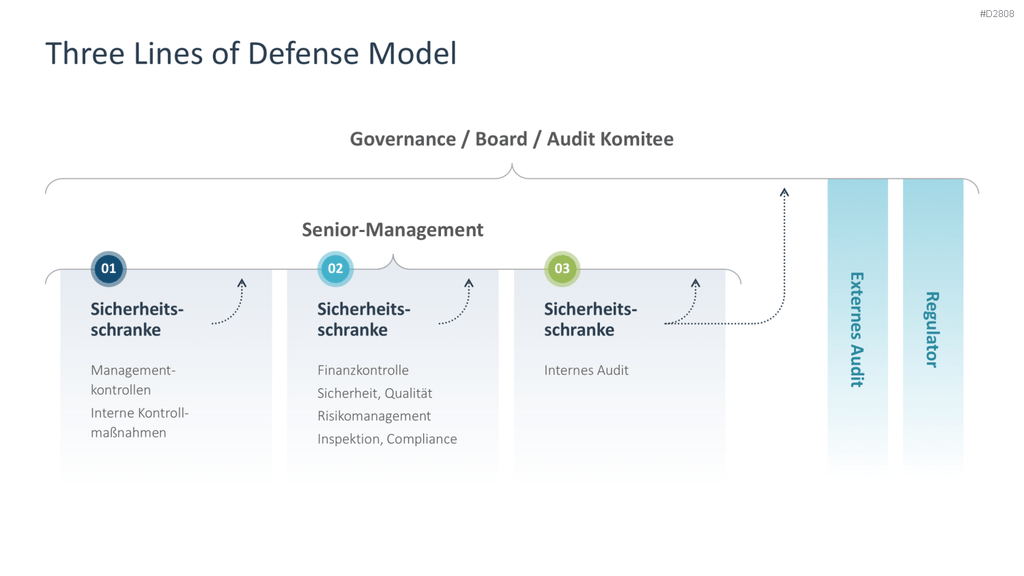The height and width of the screenshot is (576, 1024).
Task: Select the Risikomanagement line
Action: (374, 416)
